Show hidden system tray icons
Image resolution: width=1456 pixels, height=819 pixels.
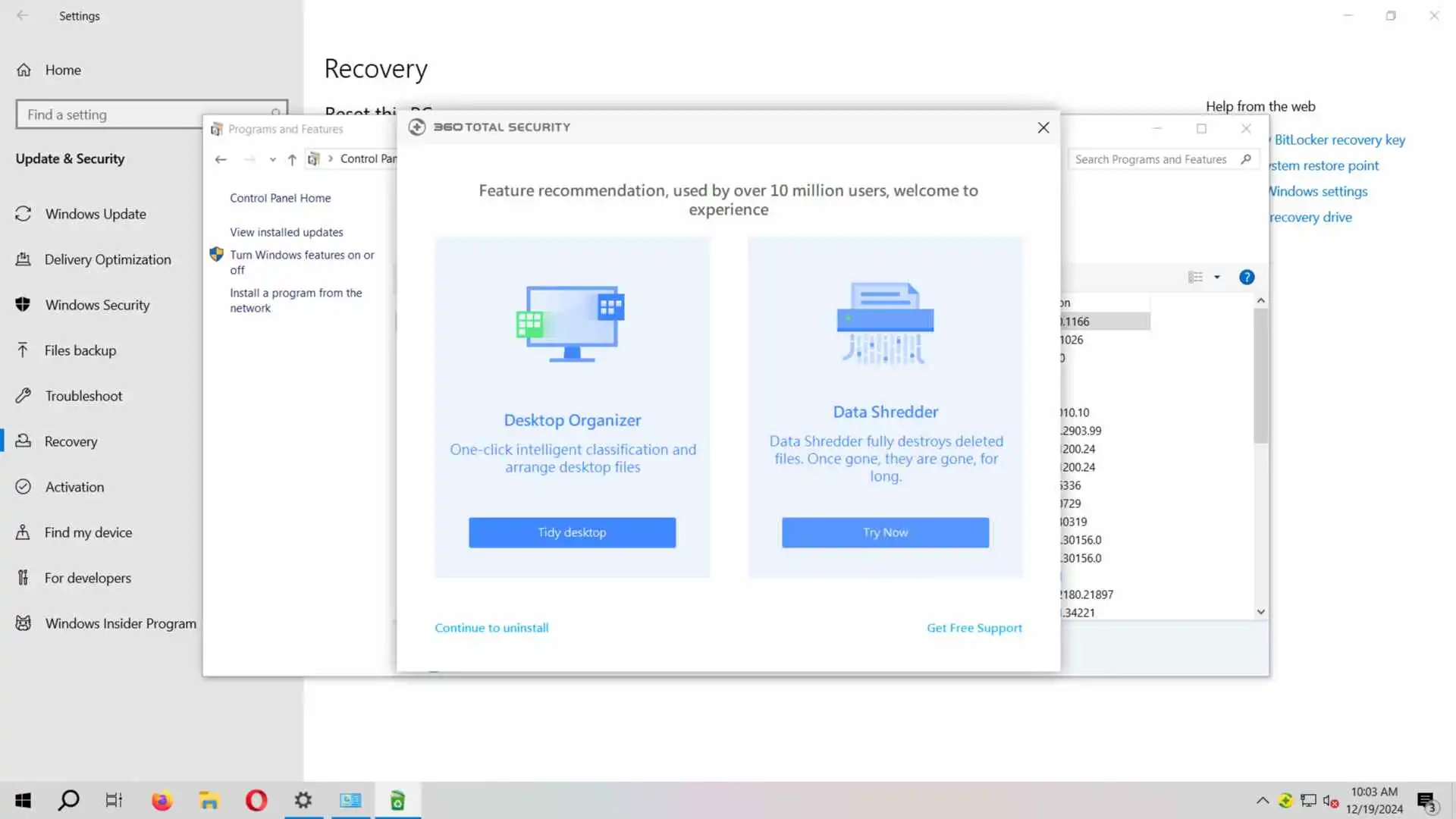pyautogui.click(x=1263, y=801)
